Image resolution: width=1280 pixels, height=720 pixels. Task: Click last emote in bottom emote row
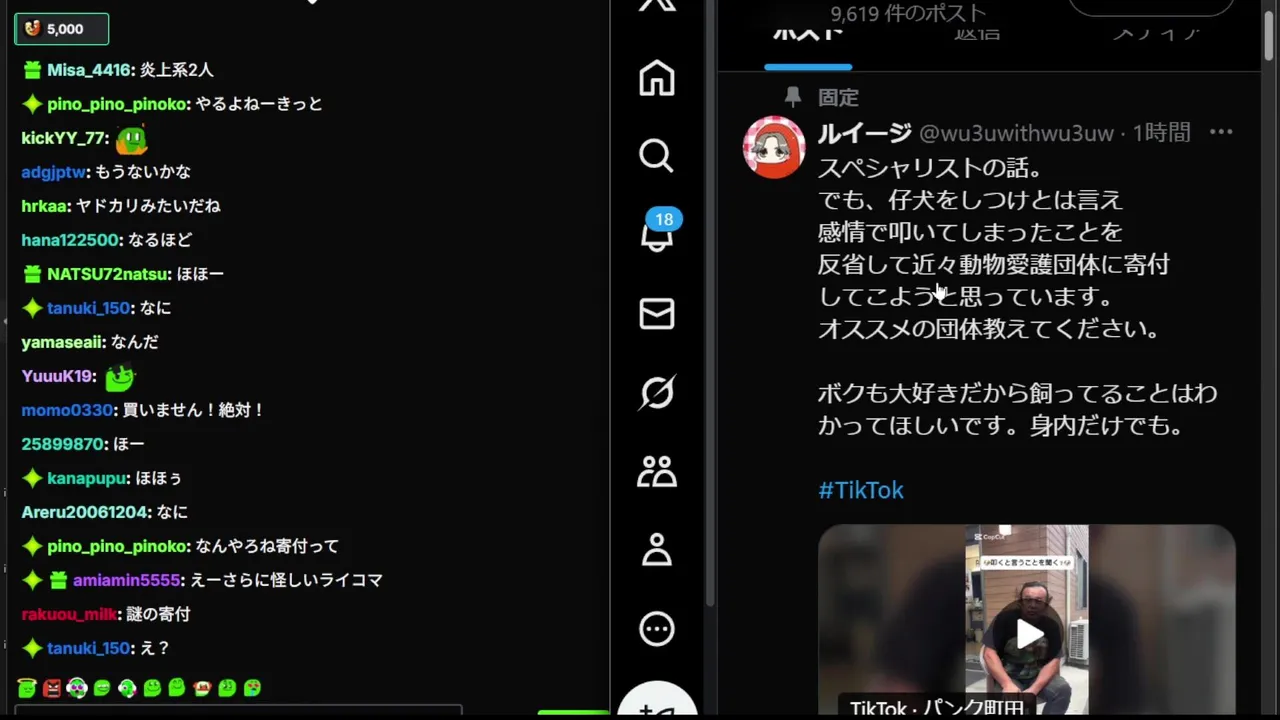pyautogui.click(x=253, y=688)
